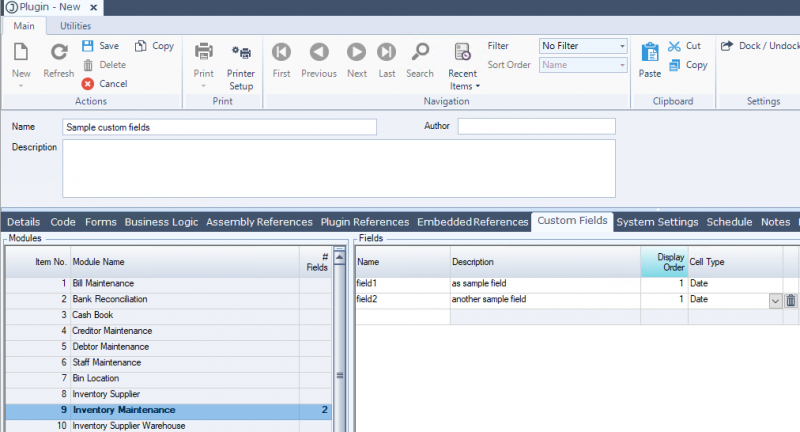
Task: Expand the Cell Type dropdown for field2
Action: (775, 300)
